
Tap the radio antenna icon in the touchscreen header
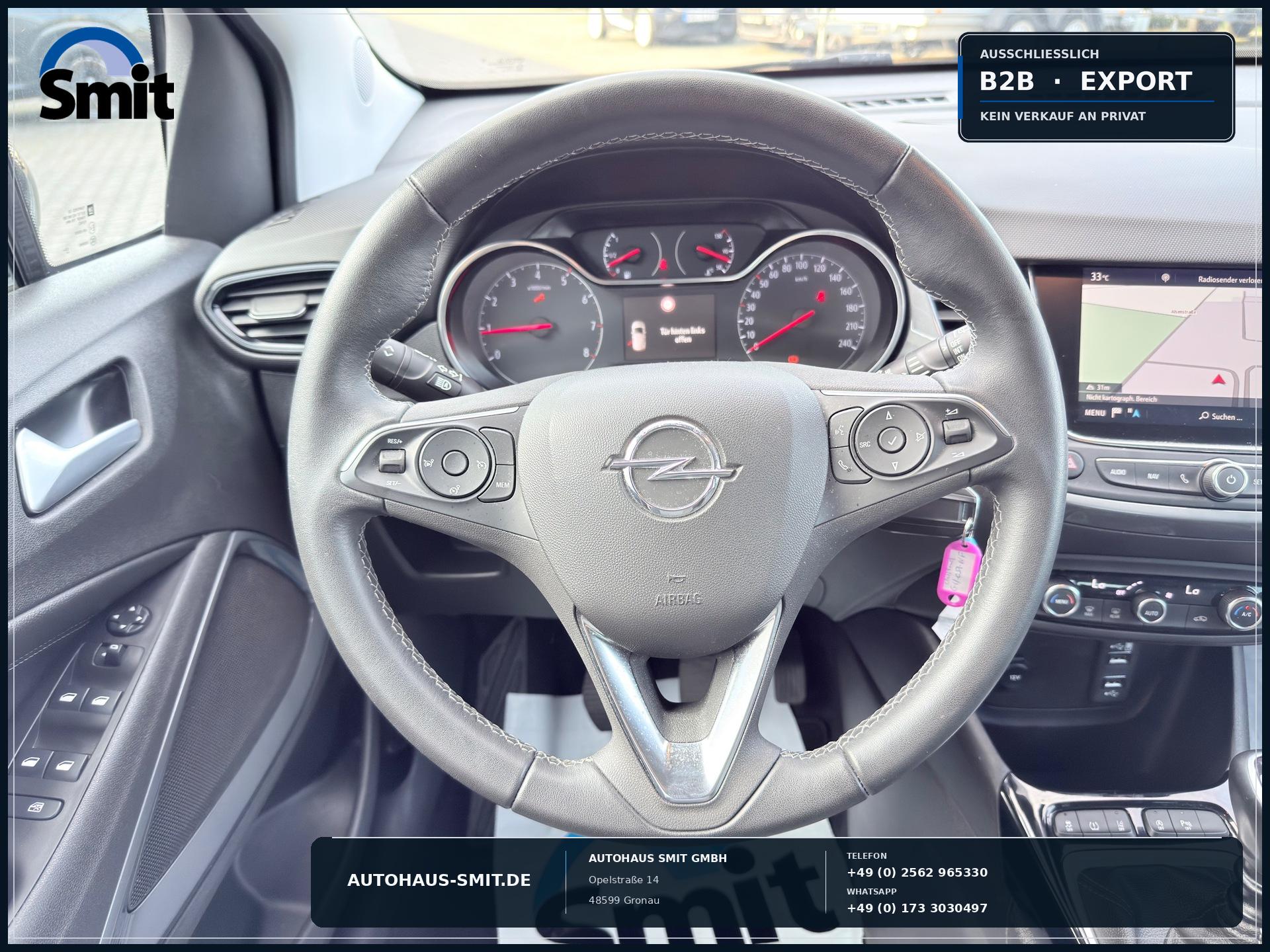tap(1165, 278)
